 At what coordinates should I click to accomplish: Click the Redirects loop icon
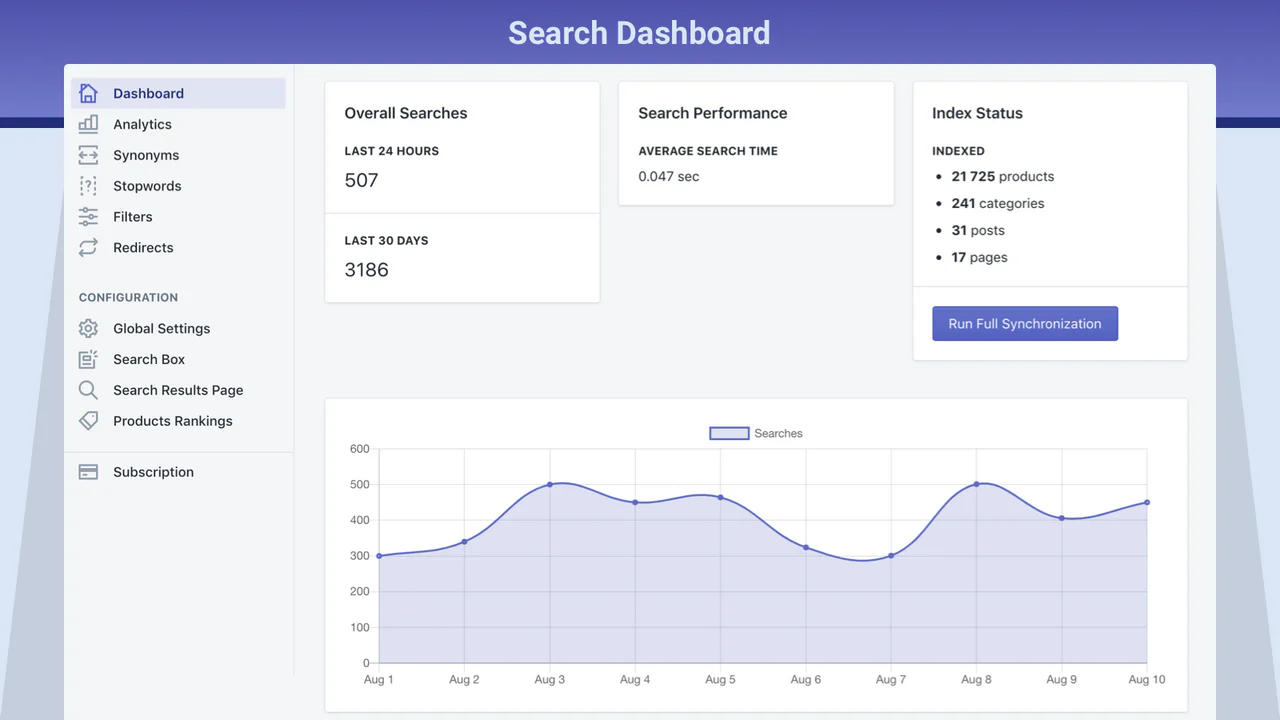point(88,248)
